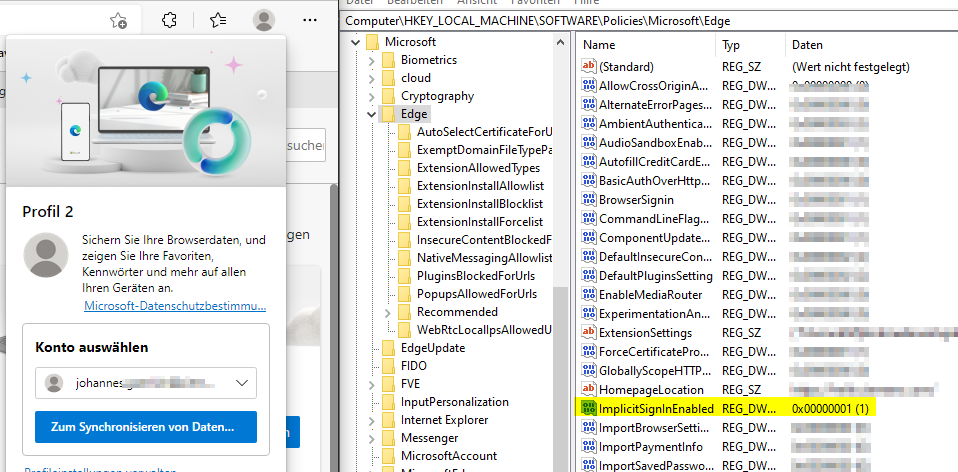Click the ImplicitSignInEnabled value icon

click(588, 408)
